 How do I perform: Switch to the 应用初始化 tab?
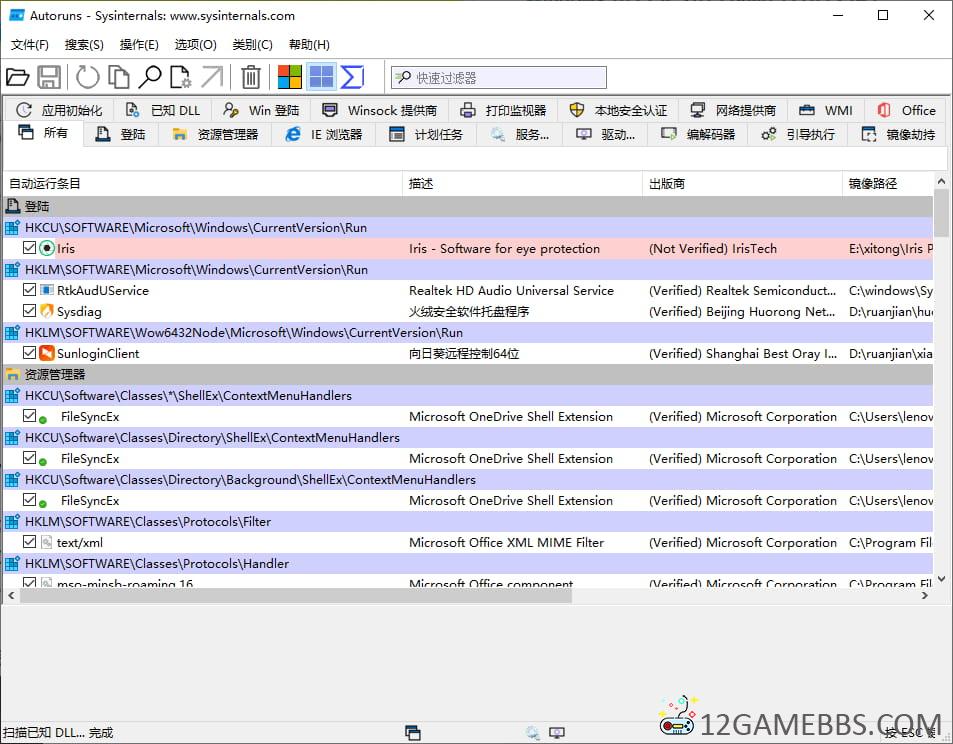[x=59, y=110]
